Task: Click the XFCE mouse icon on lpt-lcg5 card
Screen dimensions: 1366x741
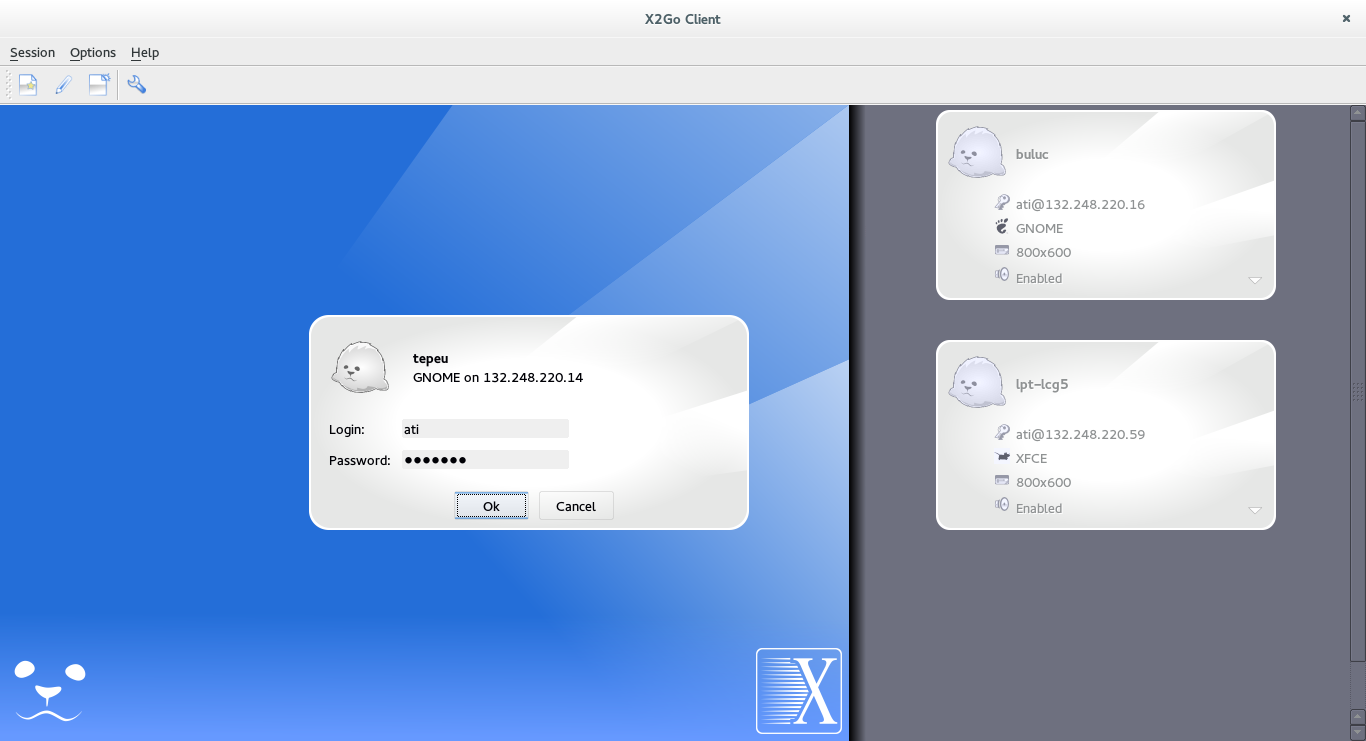Action: point(1002,457)
